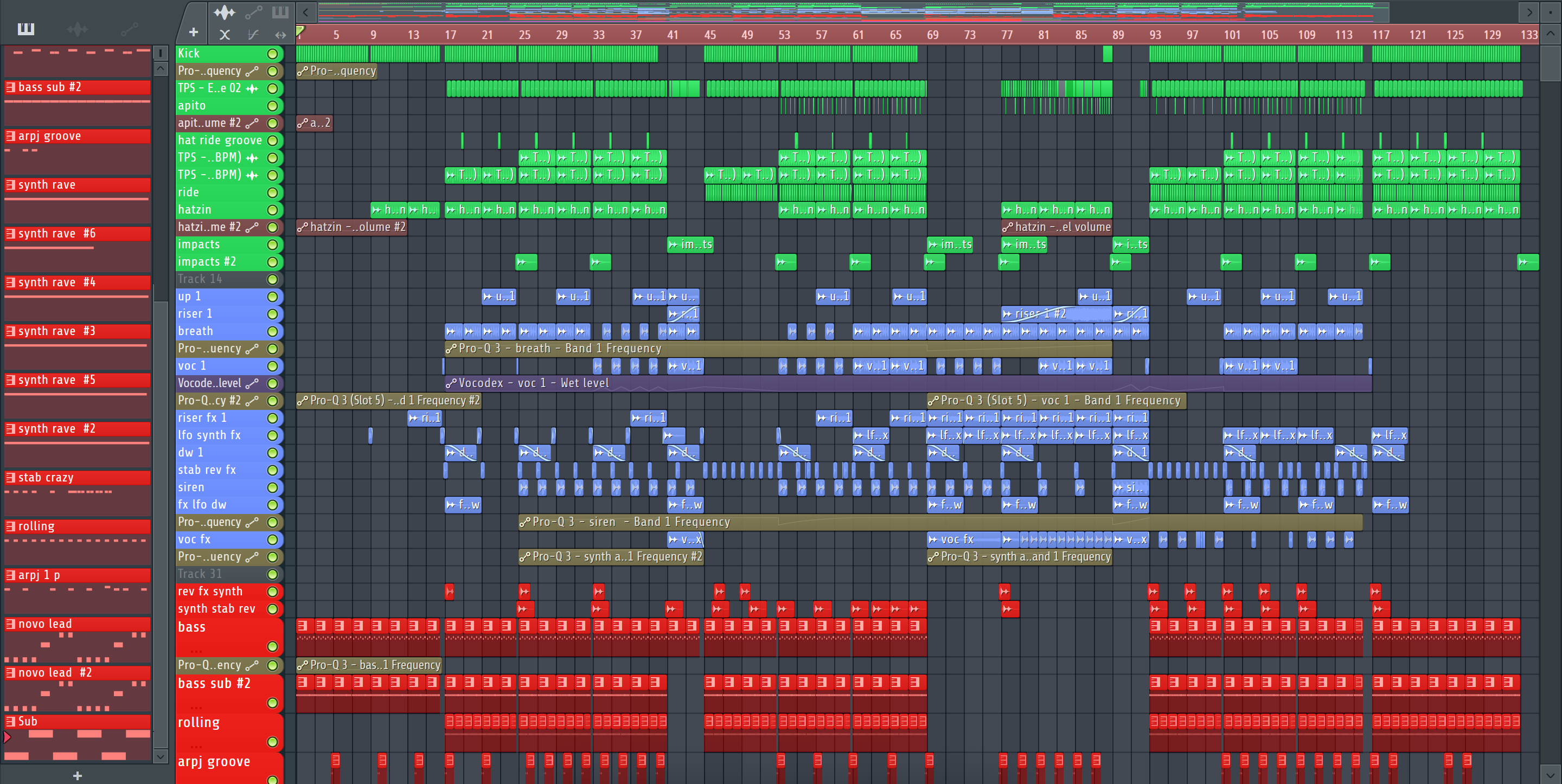Mute the bass track

[x=273, y=646]
